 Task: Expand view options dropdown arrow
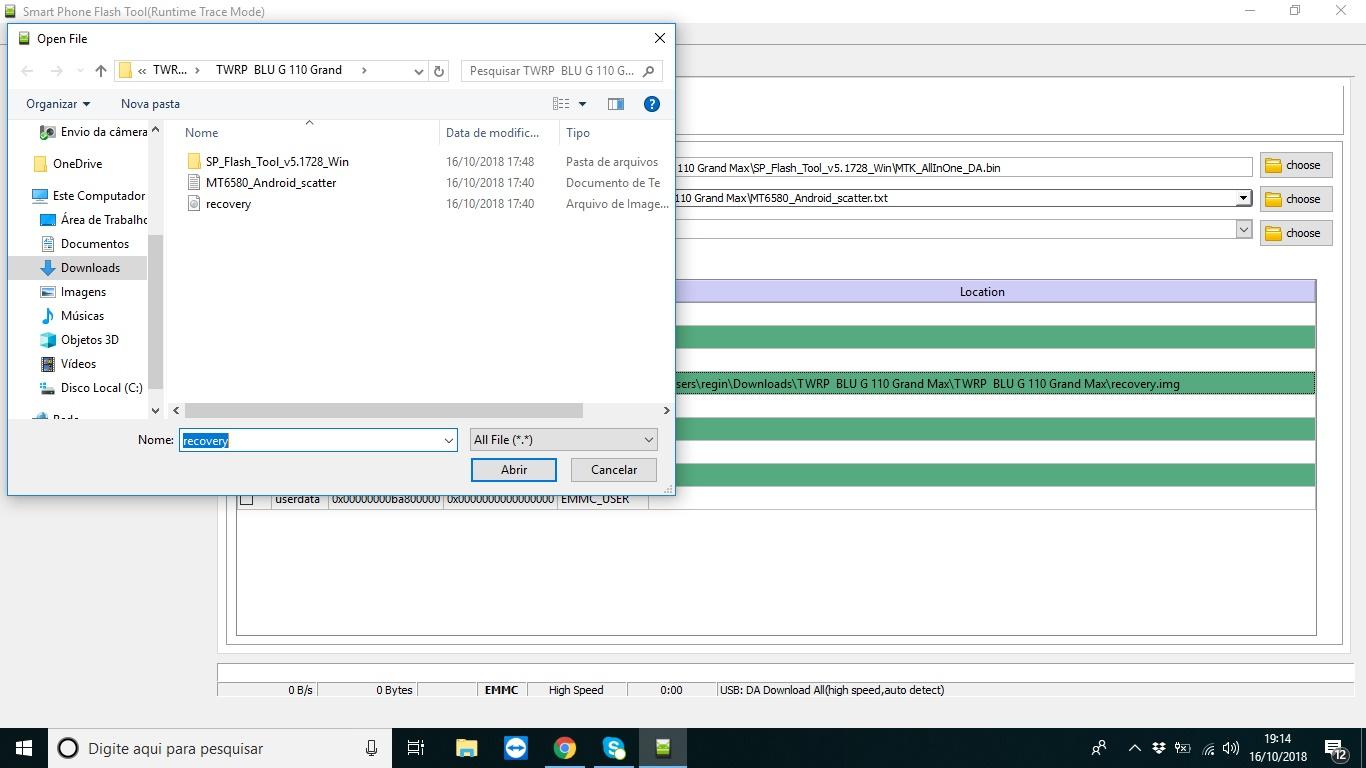pyautogui.click(x=582, y=103)
